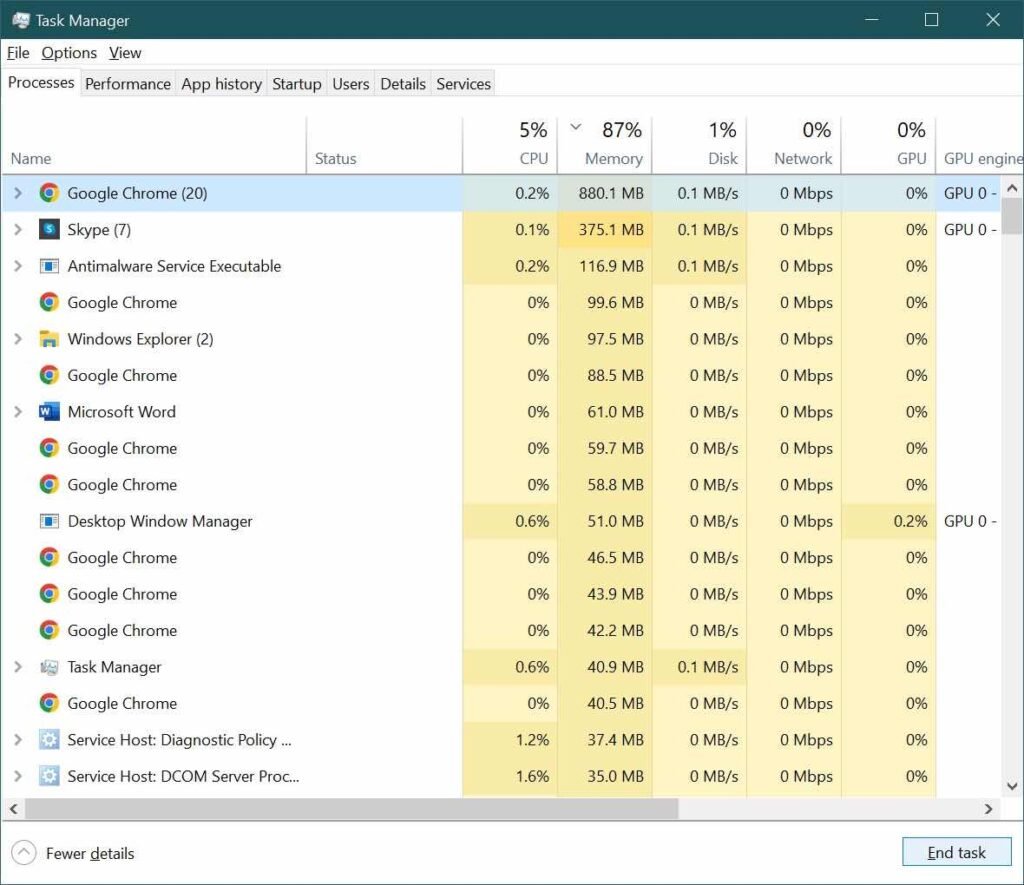Switch to the Users tab
The height and width of the screenshot is (885, 1024).
tap(351, 84)
